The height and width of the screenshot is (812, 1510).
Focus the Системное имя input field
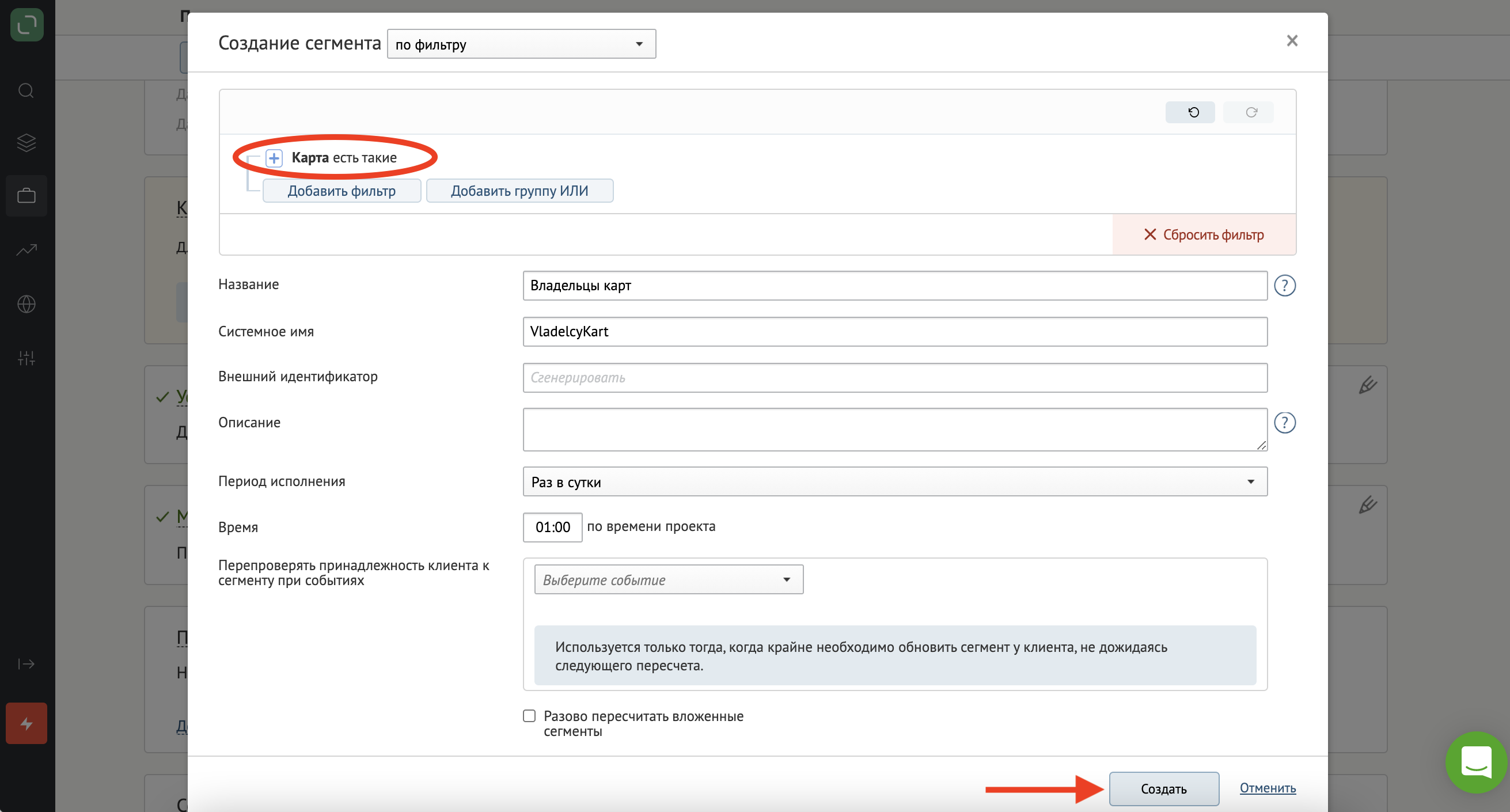(894, 332)
